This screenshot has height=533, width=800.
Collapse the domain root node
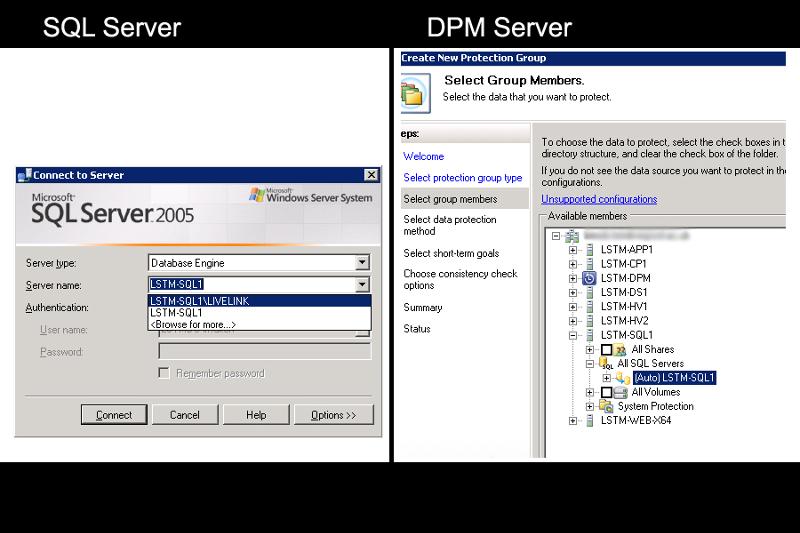[556, 236]
